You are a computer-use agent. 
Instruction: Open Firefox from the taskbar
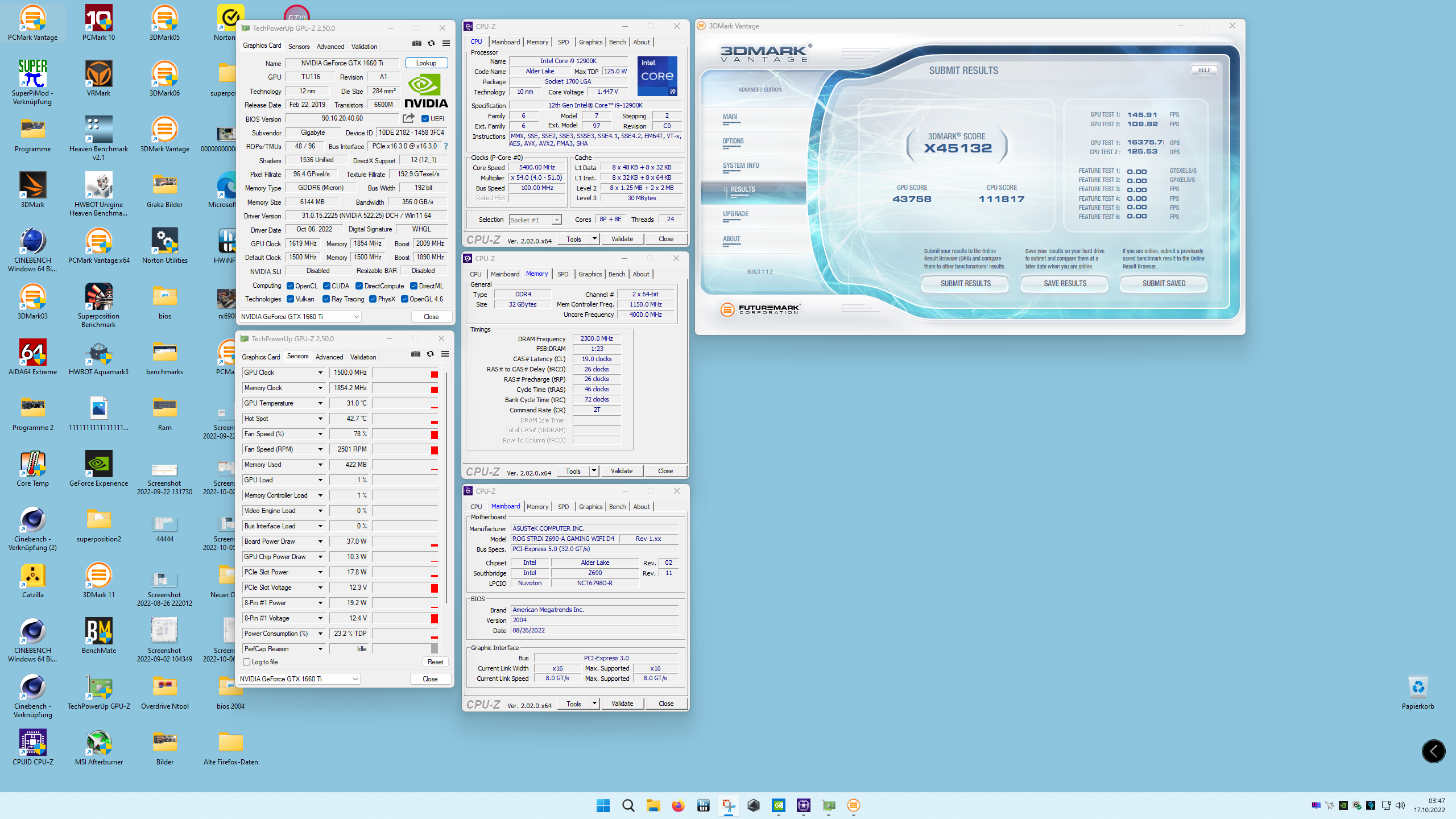pyautogui.click(x=679, y=805)
